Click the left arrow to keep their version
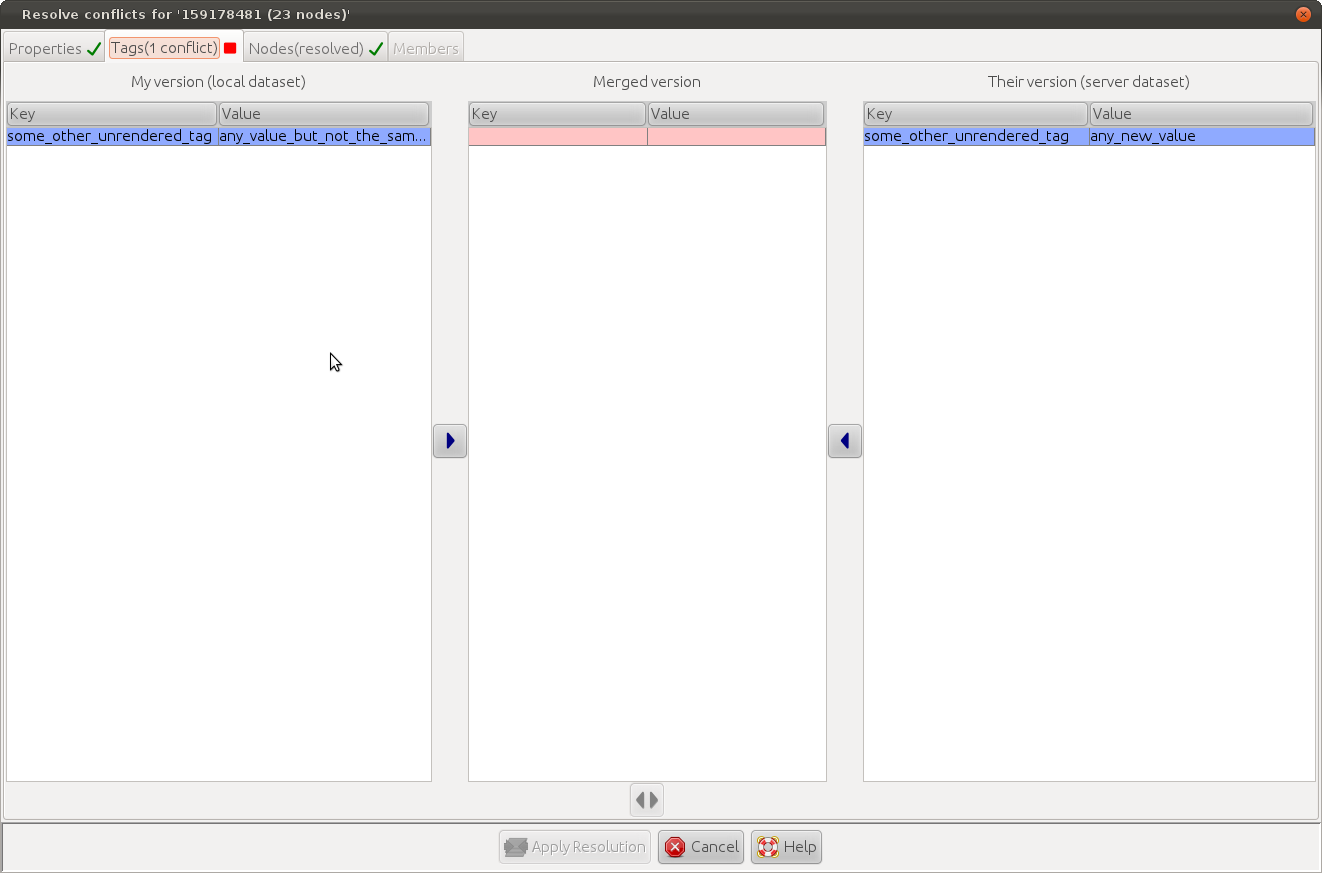This screenshot has width=1322, height=873. [x=844, y=441]
